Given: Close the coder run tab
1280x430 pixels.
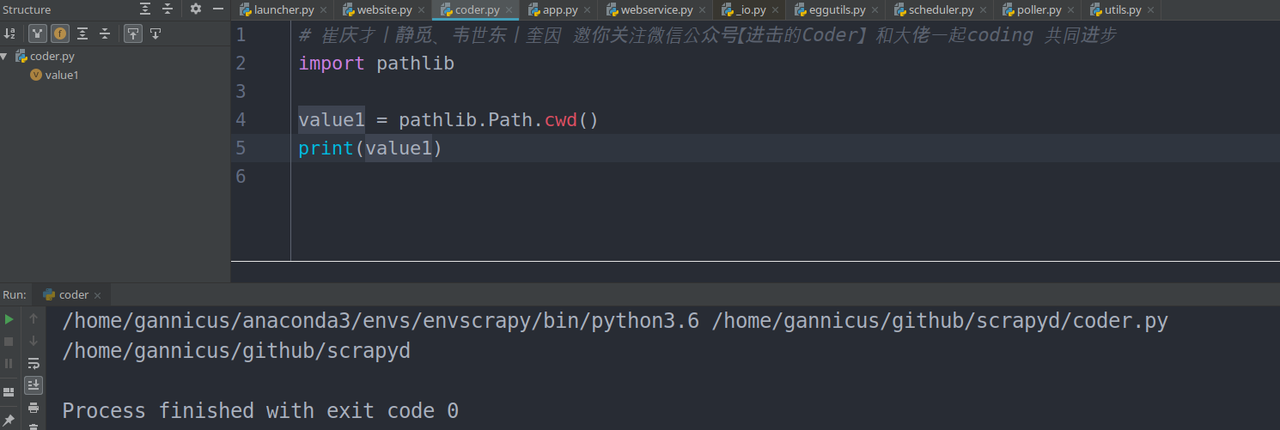Looking at the screenshot, I should pyautogui.click(x=99, y=295).
